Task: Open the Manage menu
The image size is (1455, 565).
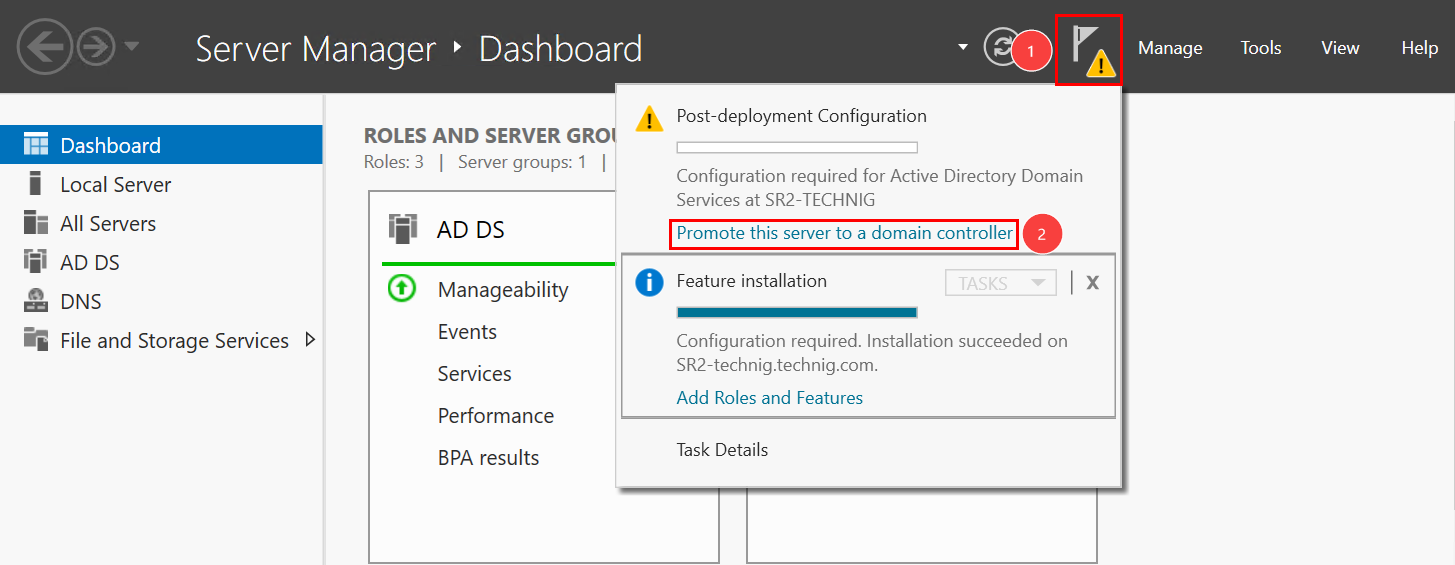Action: (x=1169, y=48)
